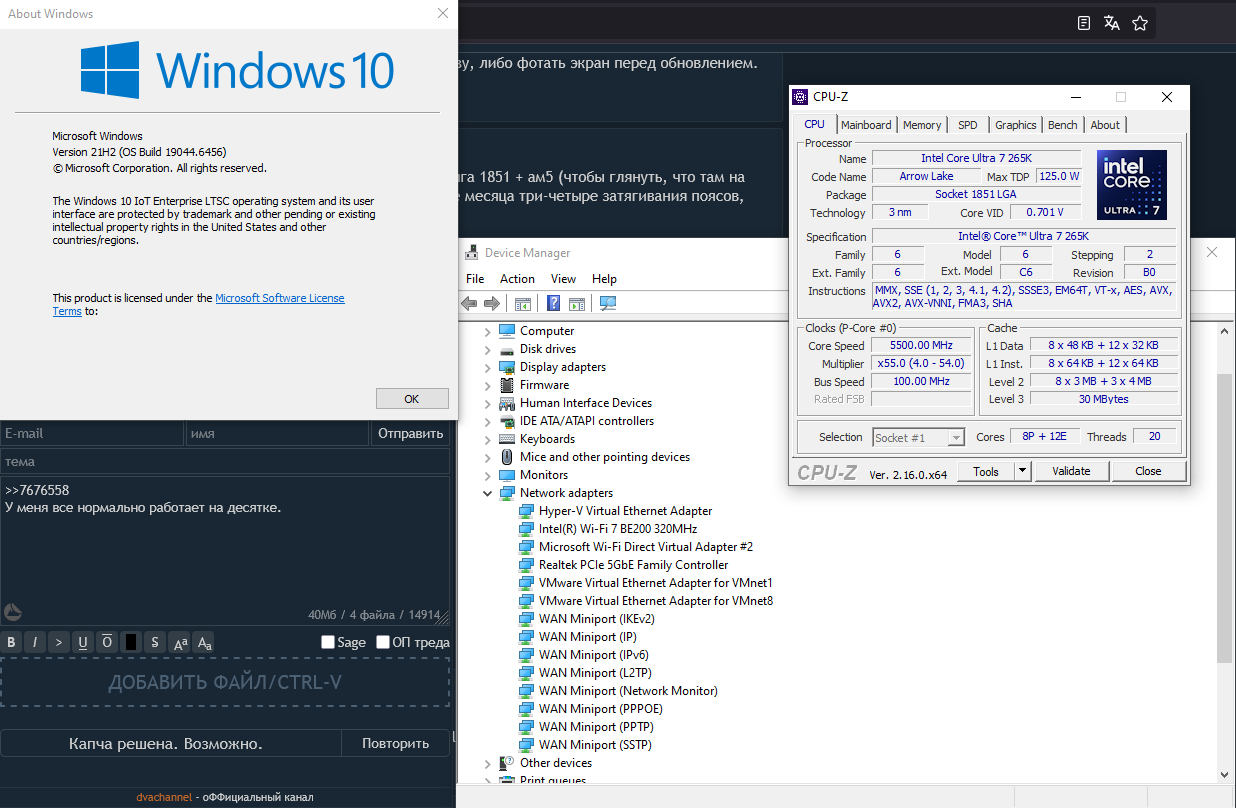The height and width of the screenshot is (808, 1236).
Task: Expand the Other devices node
Action: 488,763
